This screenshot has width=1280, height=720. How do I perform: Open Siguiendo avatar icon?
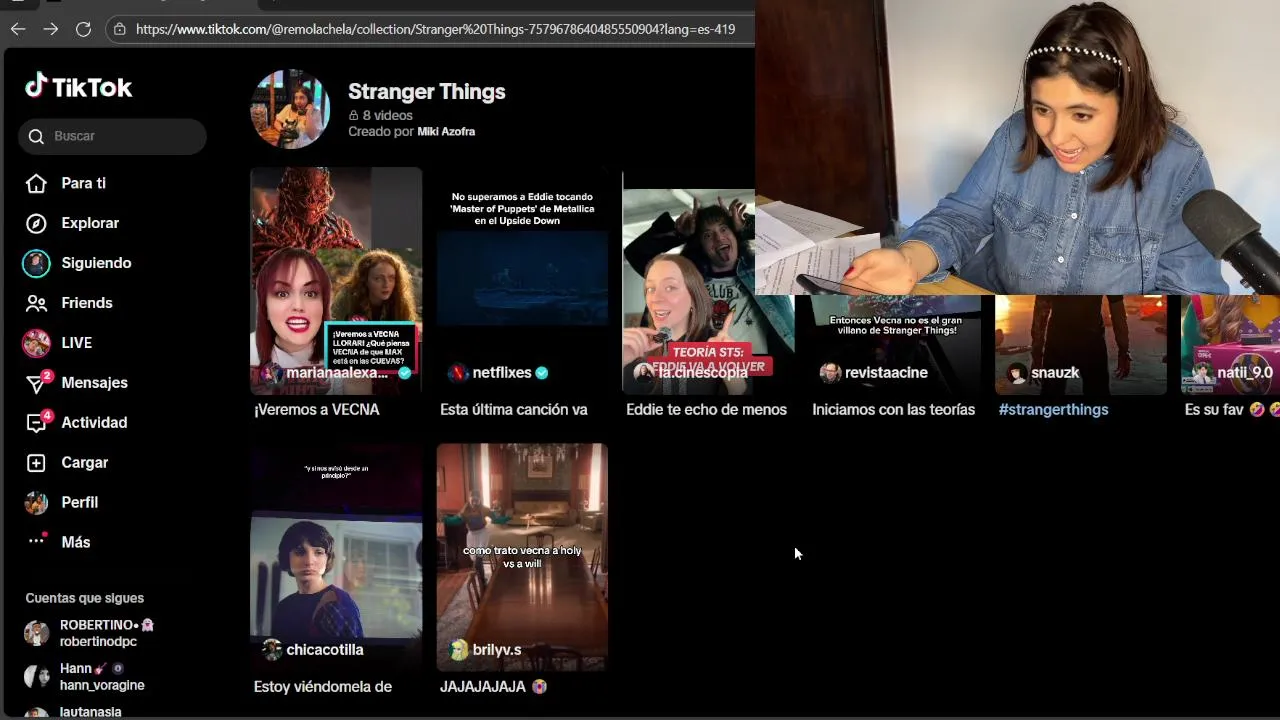(x=36, y=263)
